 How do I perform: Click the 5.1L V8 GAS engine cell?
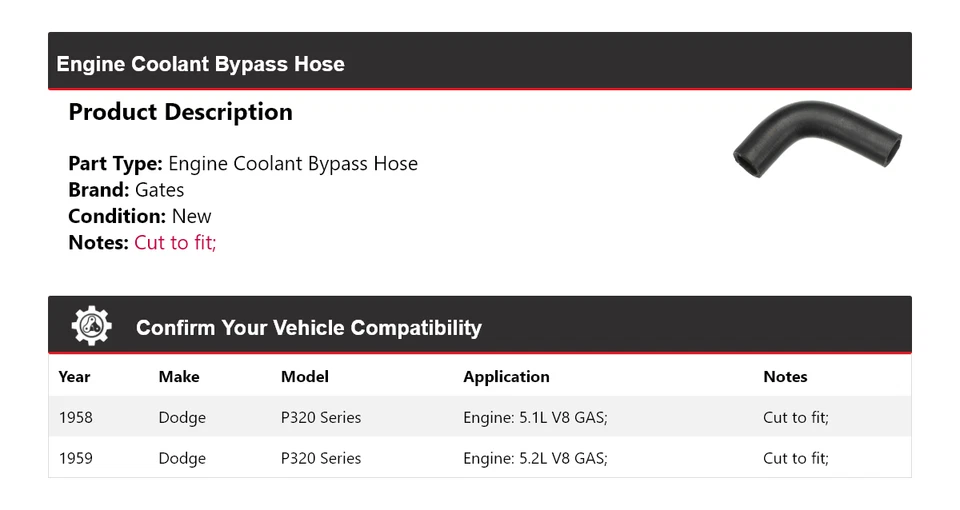point(535,417)
